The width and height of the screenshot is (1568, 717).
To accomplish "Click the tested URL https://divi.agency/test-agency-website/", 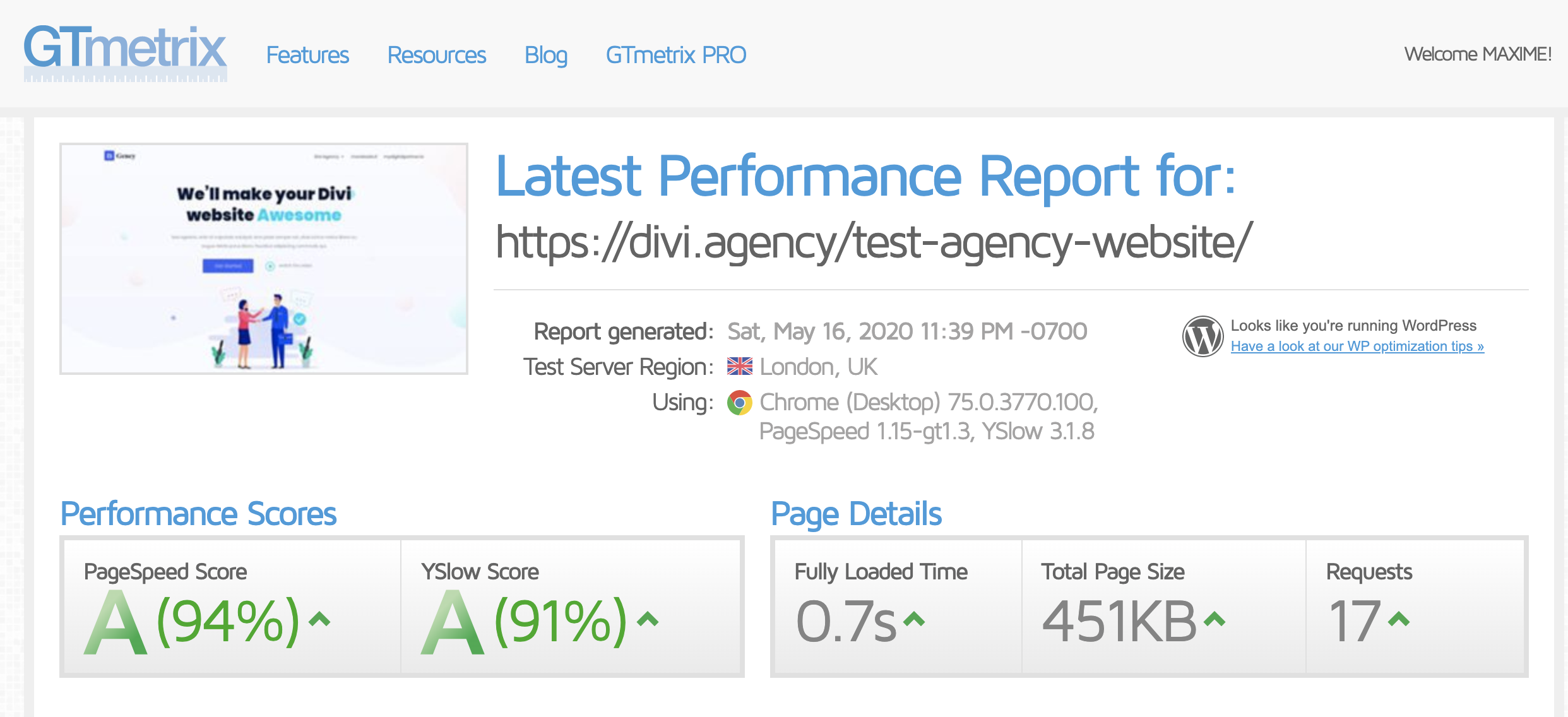I will click(x=874, y=243).
